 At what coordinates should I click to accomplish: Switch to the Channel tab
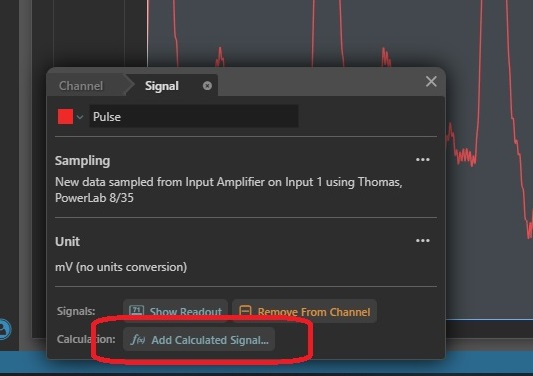coord(81,86)
